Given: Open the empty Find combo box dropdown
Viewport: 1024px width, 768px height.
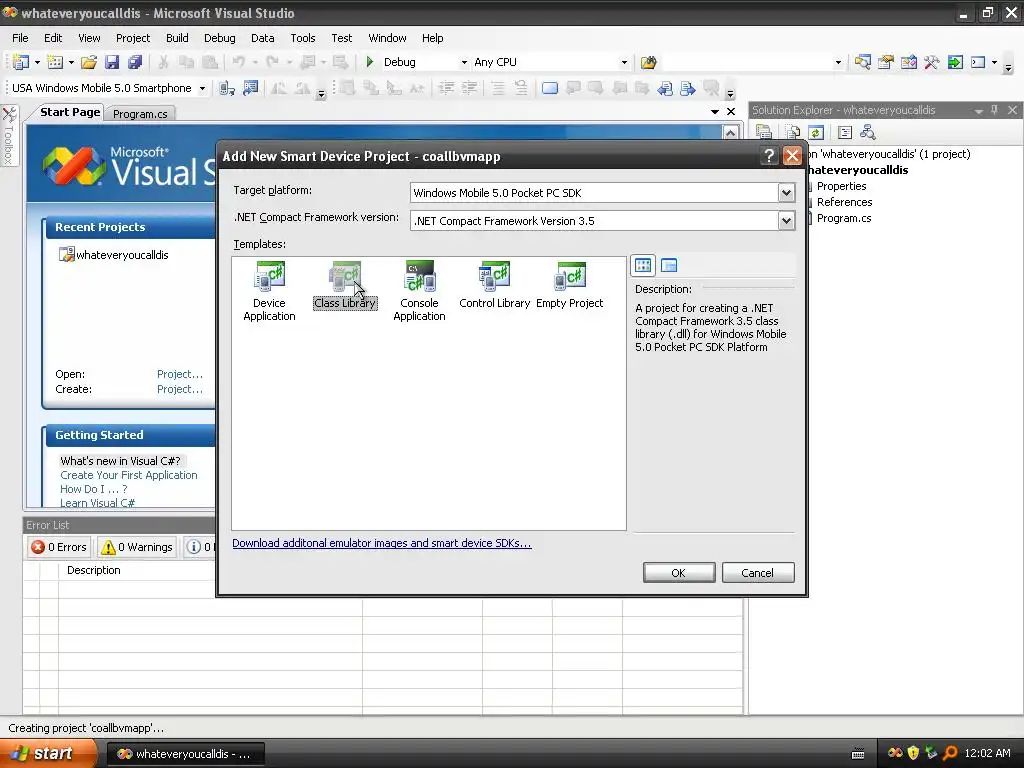Looking at the screenshot, I should pyautogui.click(x=838, y=63).
